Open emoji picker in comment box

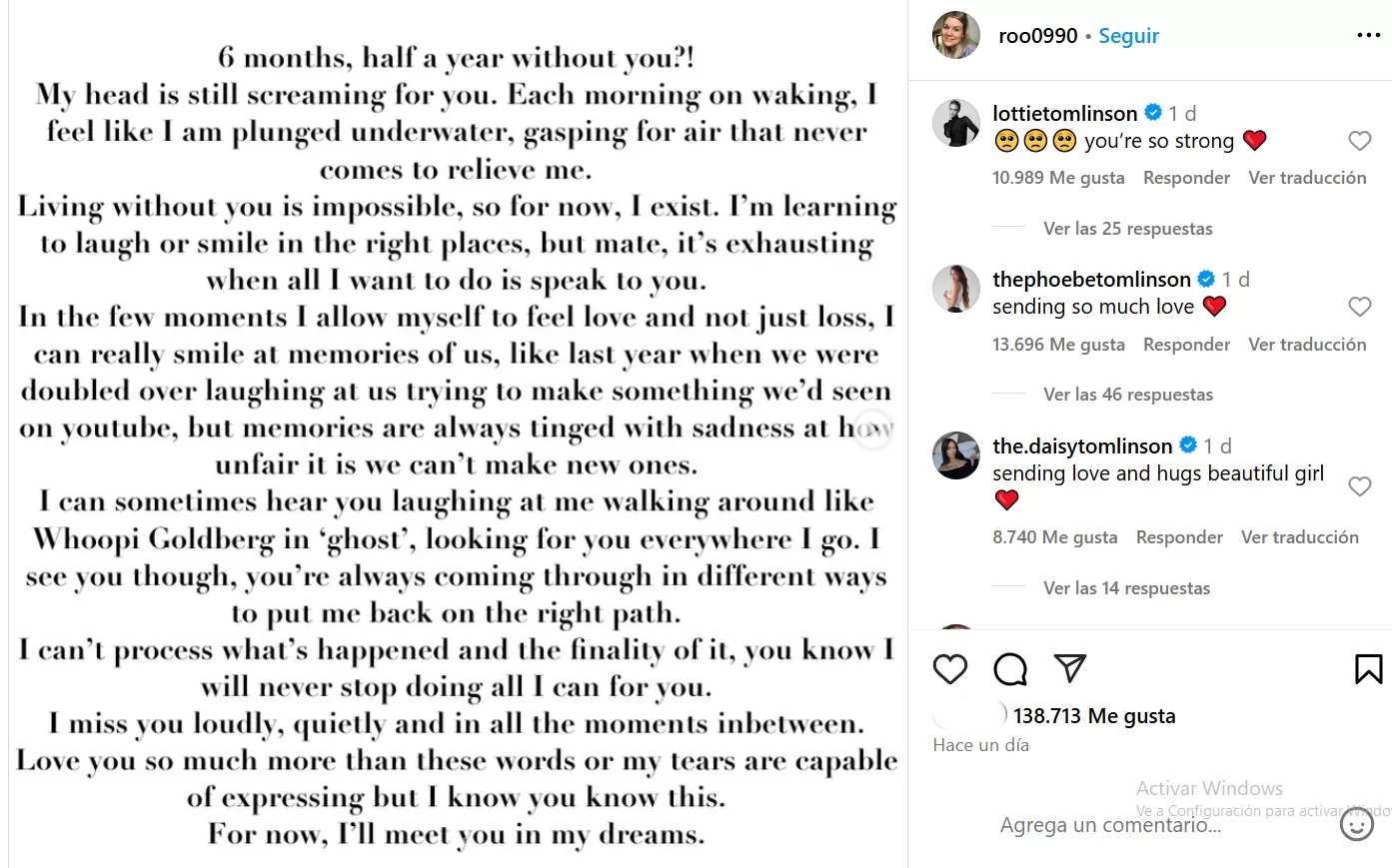[x=1356, y=825]
